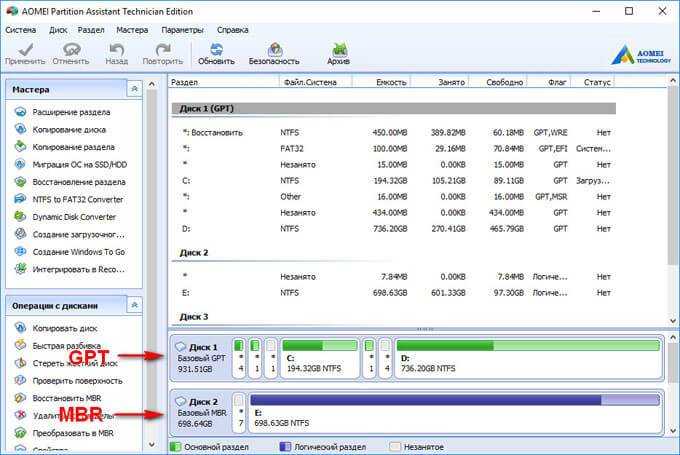Sort by the Емкость column header

[x=381, y=82]
